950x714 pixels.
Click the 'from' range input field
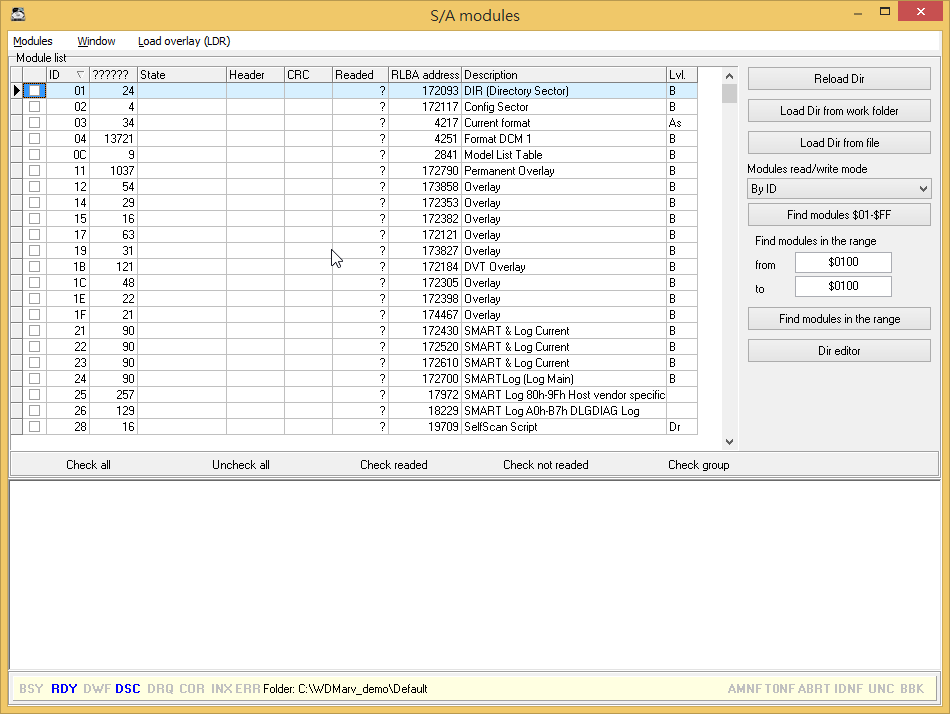[843, 263]
